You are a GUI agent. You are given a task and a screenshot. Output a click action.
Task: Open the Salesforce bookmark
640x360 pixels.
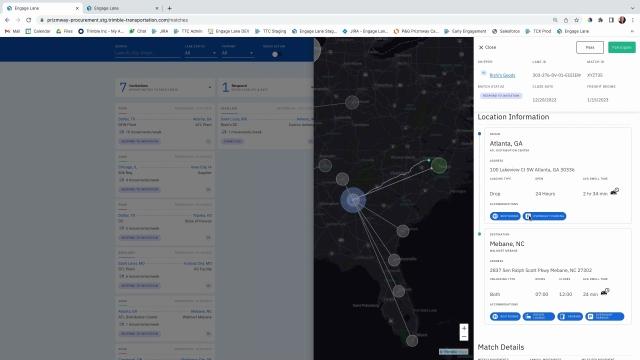506,31
